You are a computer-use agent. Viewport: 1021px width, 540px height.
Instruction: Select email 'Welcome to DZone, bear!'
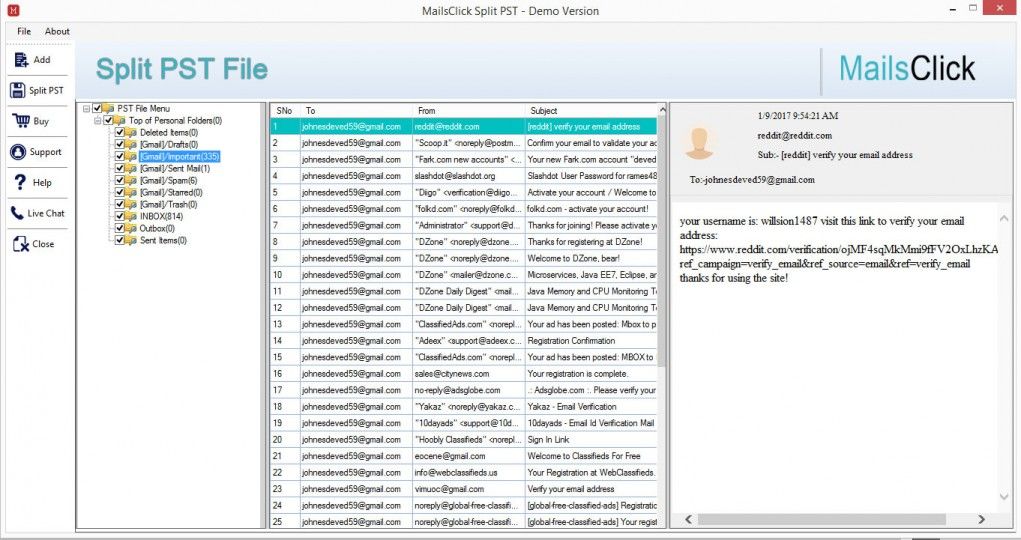point(464,258)
